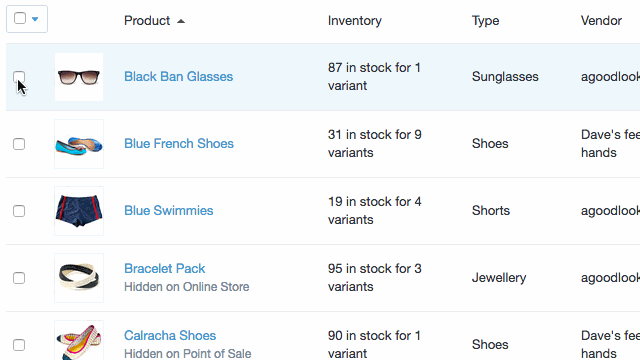Check the Blue Swimmies row checkbox
640x360 pixels.
[19, 211]
